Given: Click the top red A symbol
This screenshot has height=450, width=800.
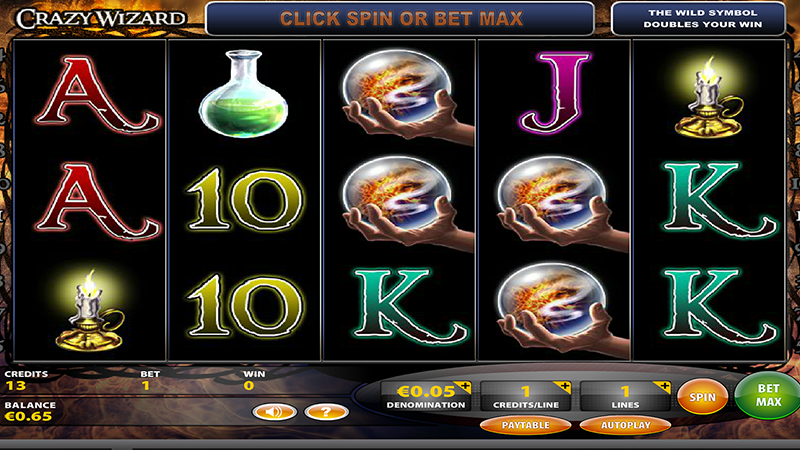Looking at the screenshot, I should pos(97,95).
